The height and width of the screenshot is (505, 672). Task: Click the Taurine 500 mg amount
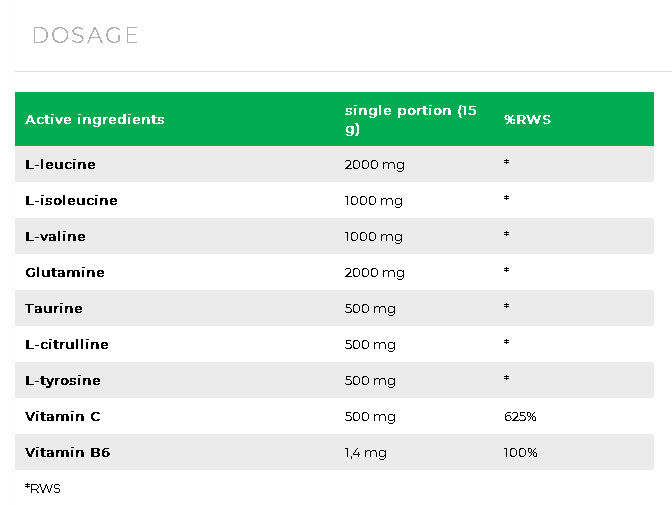coord(370,308)
